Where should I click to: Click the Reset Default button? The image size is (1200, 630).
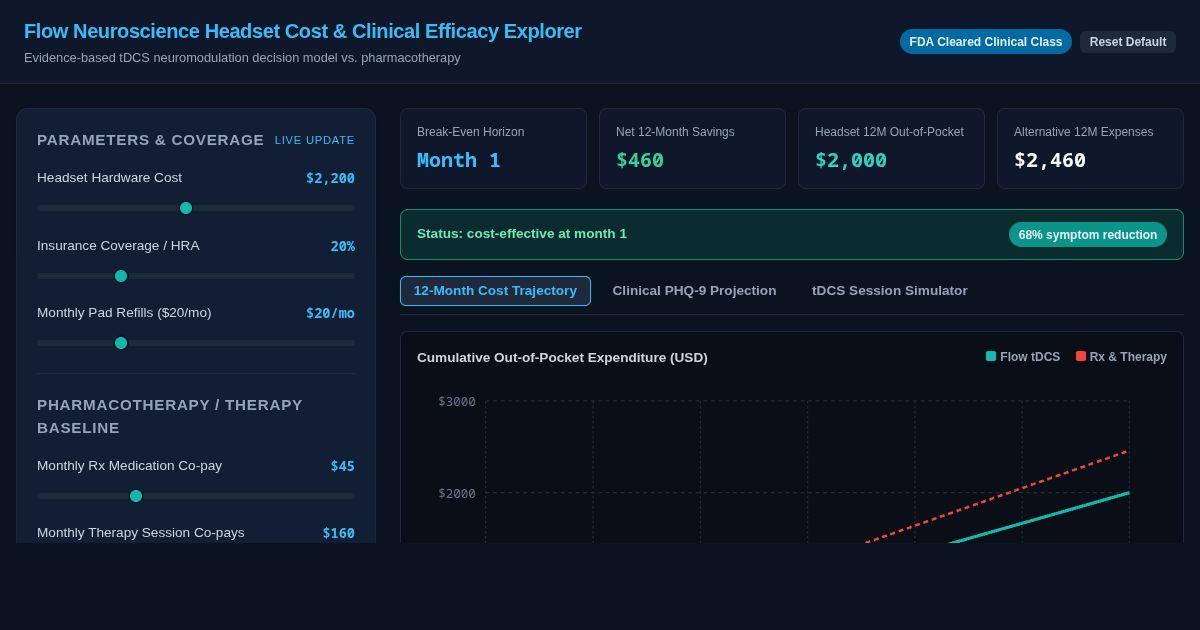coord(1128,42)
